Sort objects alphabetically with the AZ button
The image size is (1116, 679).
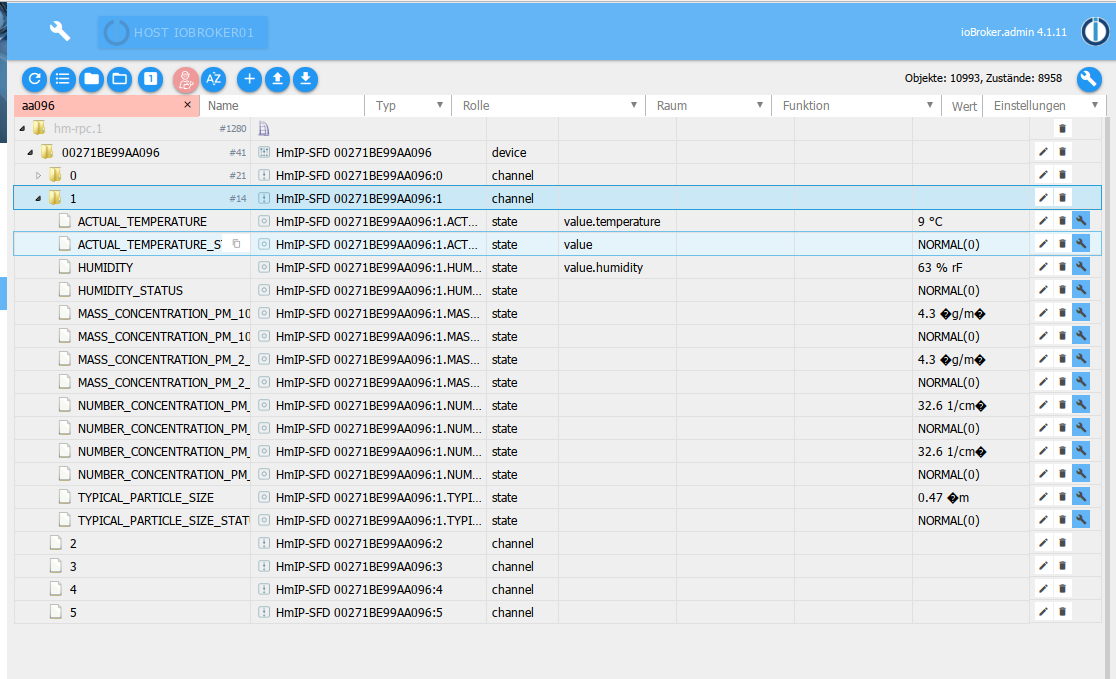pos(214,79)
